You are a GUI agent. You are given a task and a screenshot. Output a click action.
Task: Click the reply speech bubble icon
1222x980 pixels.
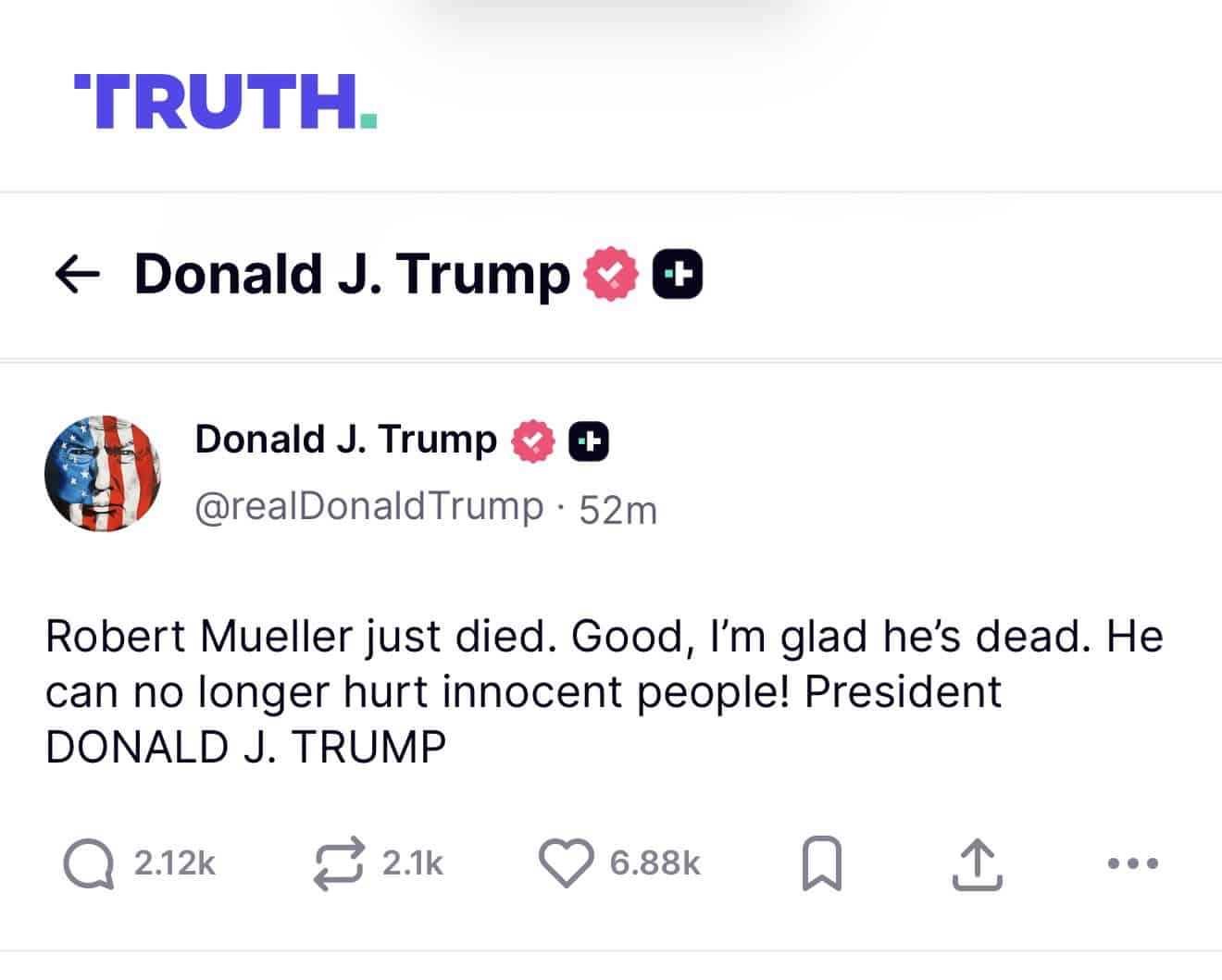click(x=89, y=863)
